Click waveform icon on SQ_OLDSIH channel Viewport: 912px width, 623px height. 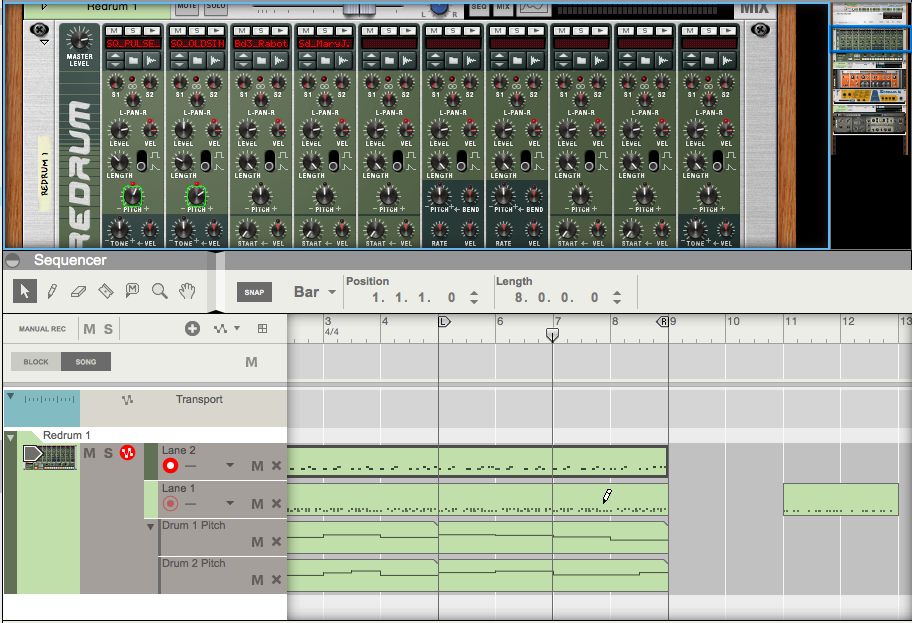click(216, 60)
